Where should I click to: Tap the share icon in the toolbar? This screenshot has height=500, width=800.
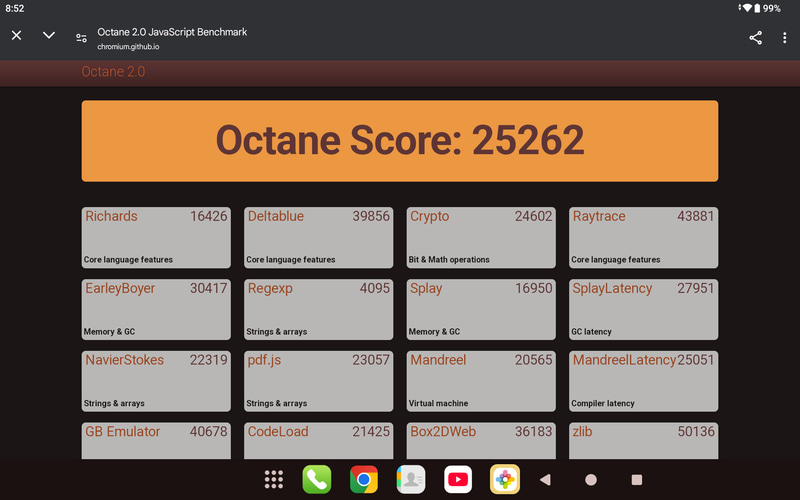pyautogui.click(x=756, y=38)
